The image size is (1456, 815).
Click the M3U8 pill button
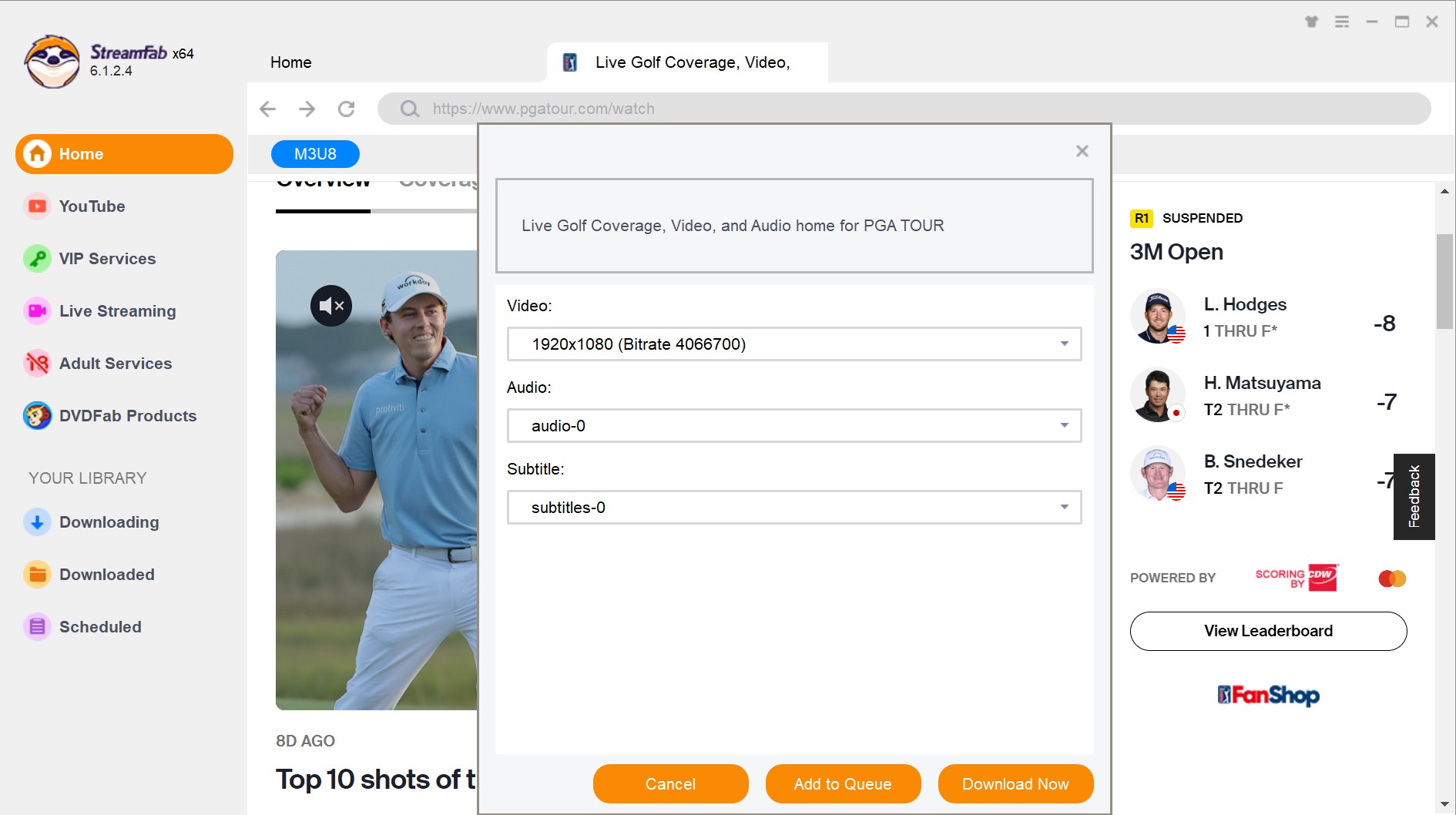coord(315,154)
